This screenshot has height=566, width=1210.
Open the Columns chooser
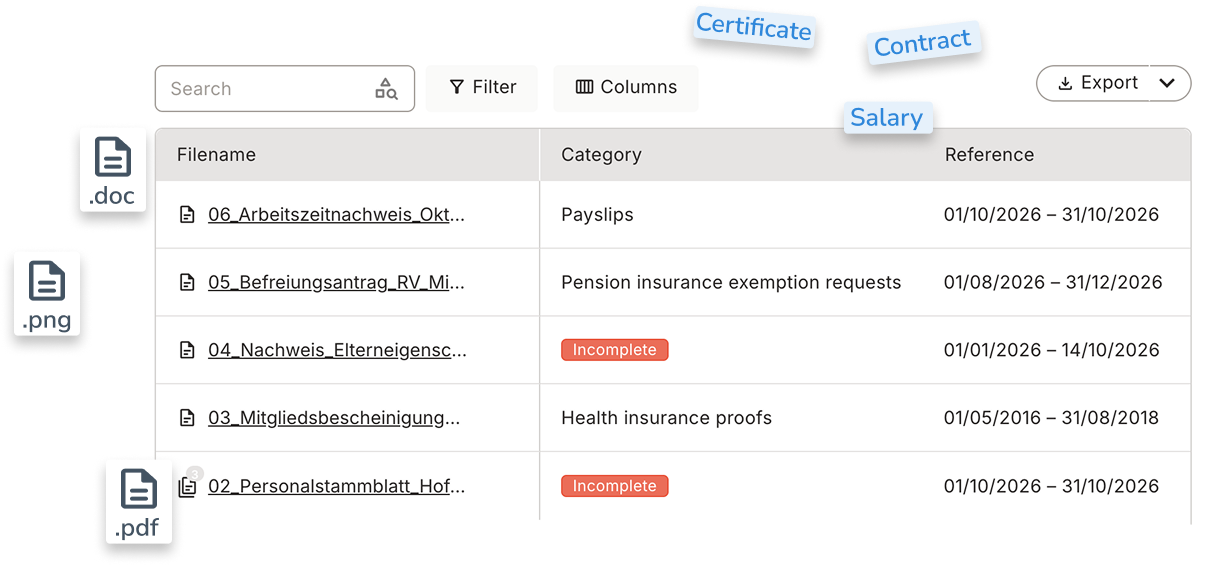tap(626, 88)
